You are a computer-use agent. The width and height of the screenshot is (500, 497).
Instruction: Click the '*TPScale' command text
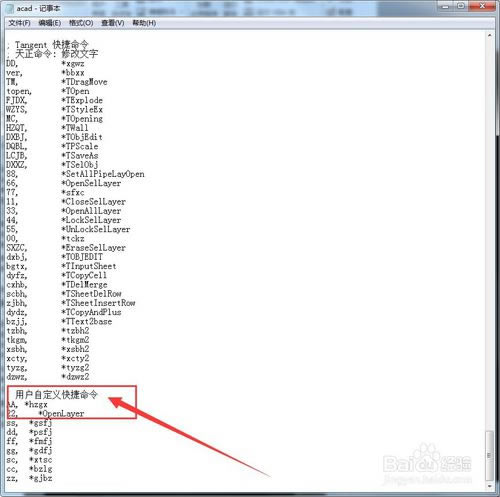pyautogui.click(x=80, y=146)
